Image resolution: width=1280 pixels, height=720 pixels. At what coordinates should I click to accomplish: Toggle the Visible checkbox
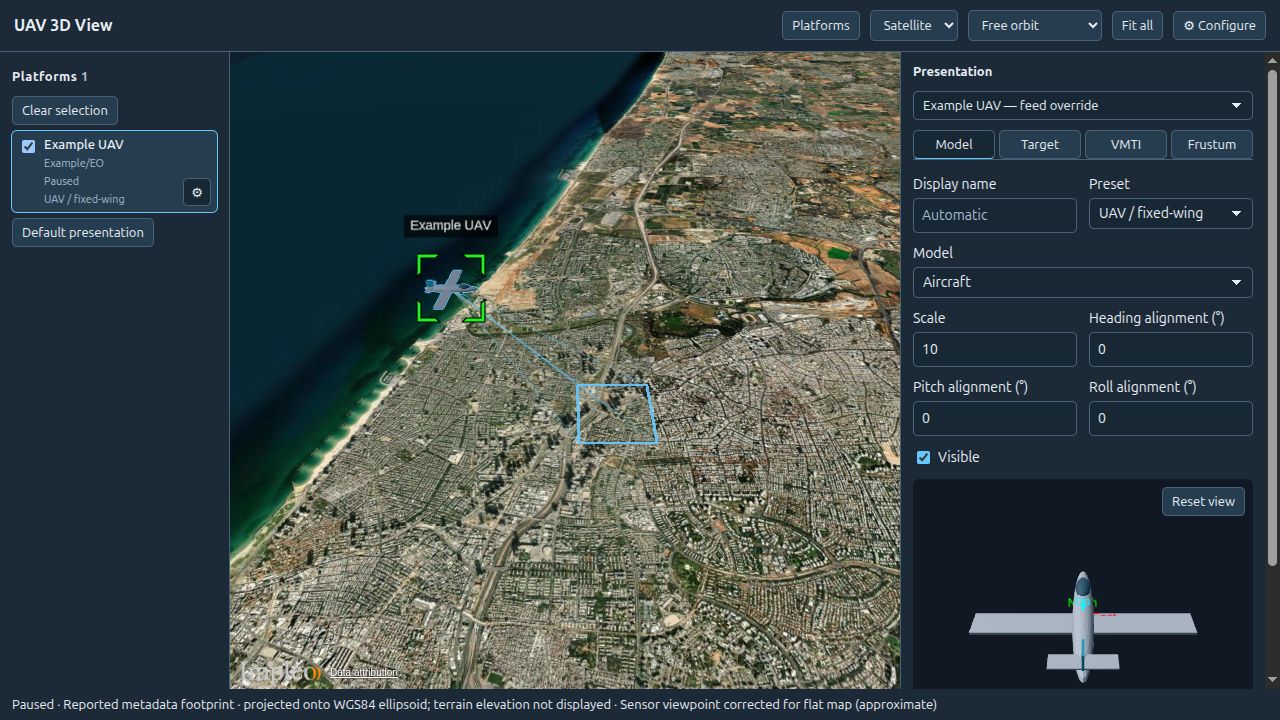pos(923,457)
